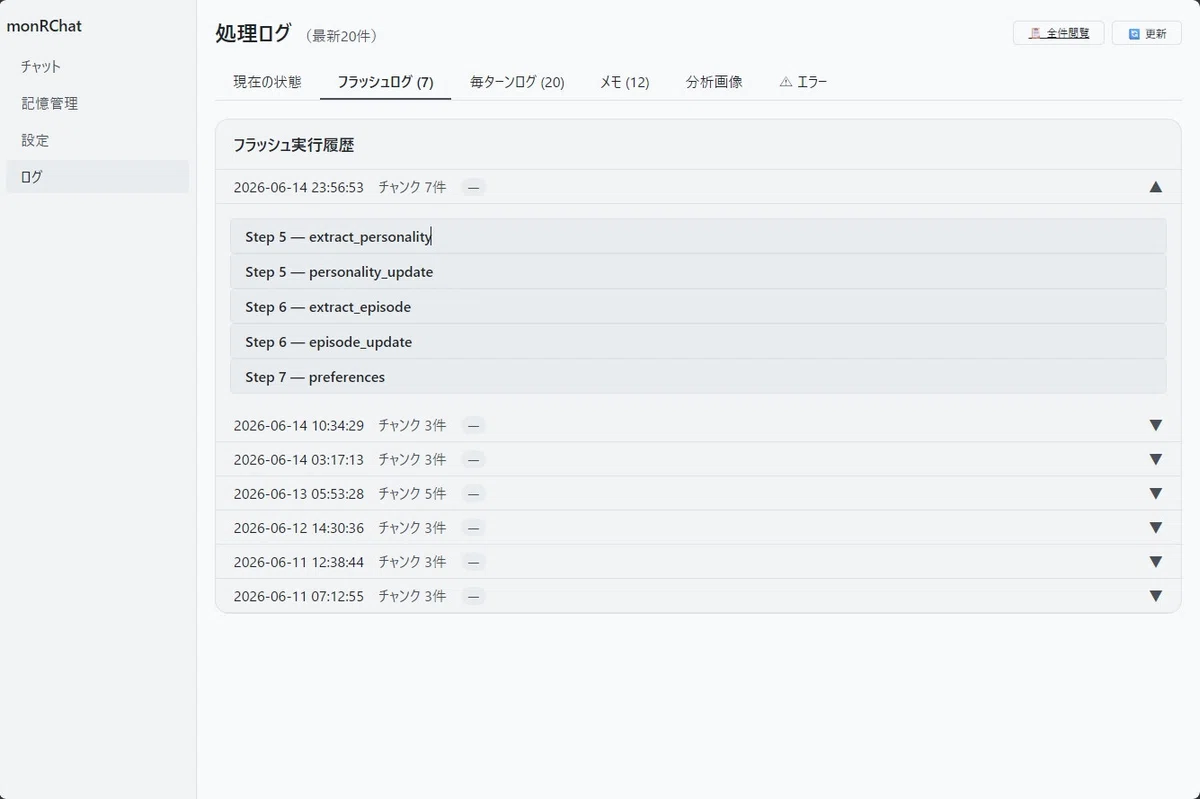1200x799 pixels.
Task: Open 記憶管理 in the sidebar
Action: (x=97, y=103)
